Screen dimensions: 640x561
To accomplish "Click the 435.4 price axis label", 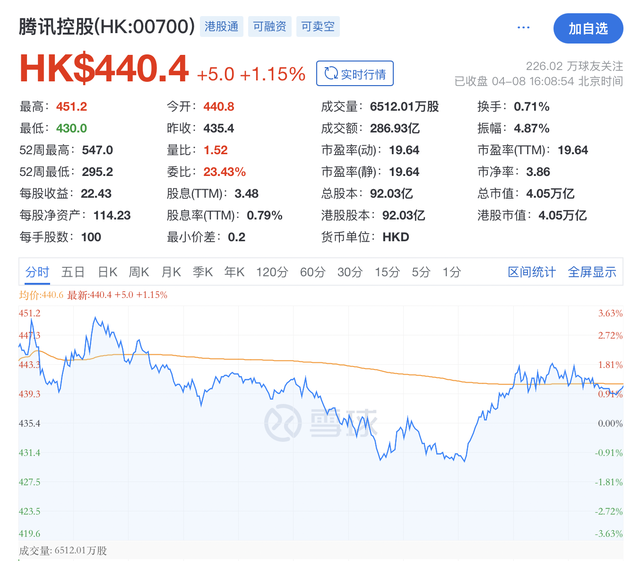I will pyautogui.click(x=29, y=423).
